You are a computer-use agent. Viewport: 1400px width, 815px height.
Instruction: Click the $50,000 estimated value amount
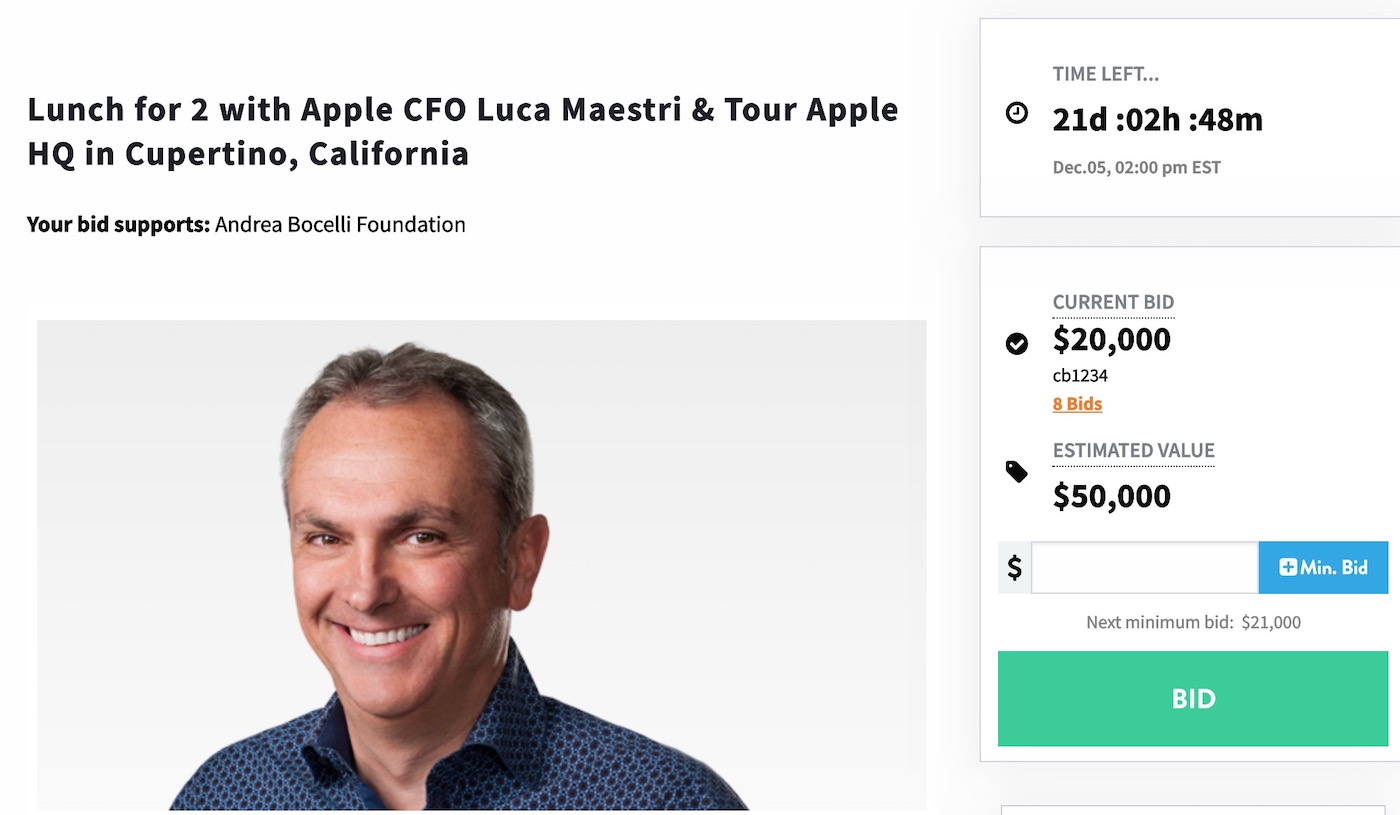coord(1111,496)
